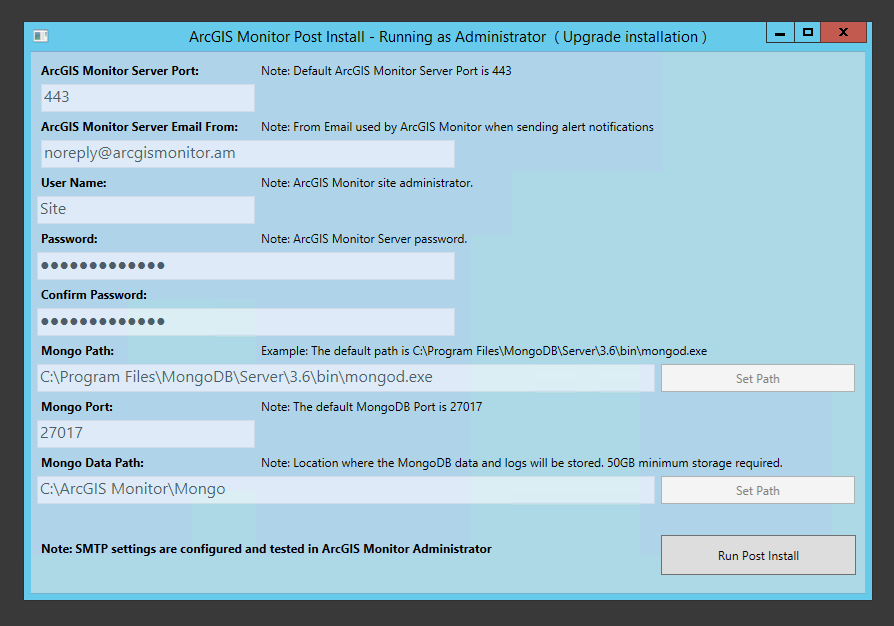Select the Mongo Data Path field
The height and width of the screenshot is (626, 894).
[x=346, y=490]
